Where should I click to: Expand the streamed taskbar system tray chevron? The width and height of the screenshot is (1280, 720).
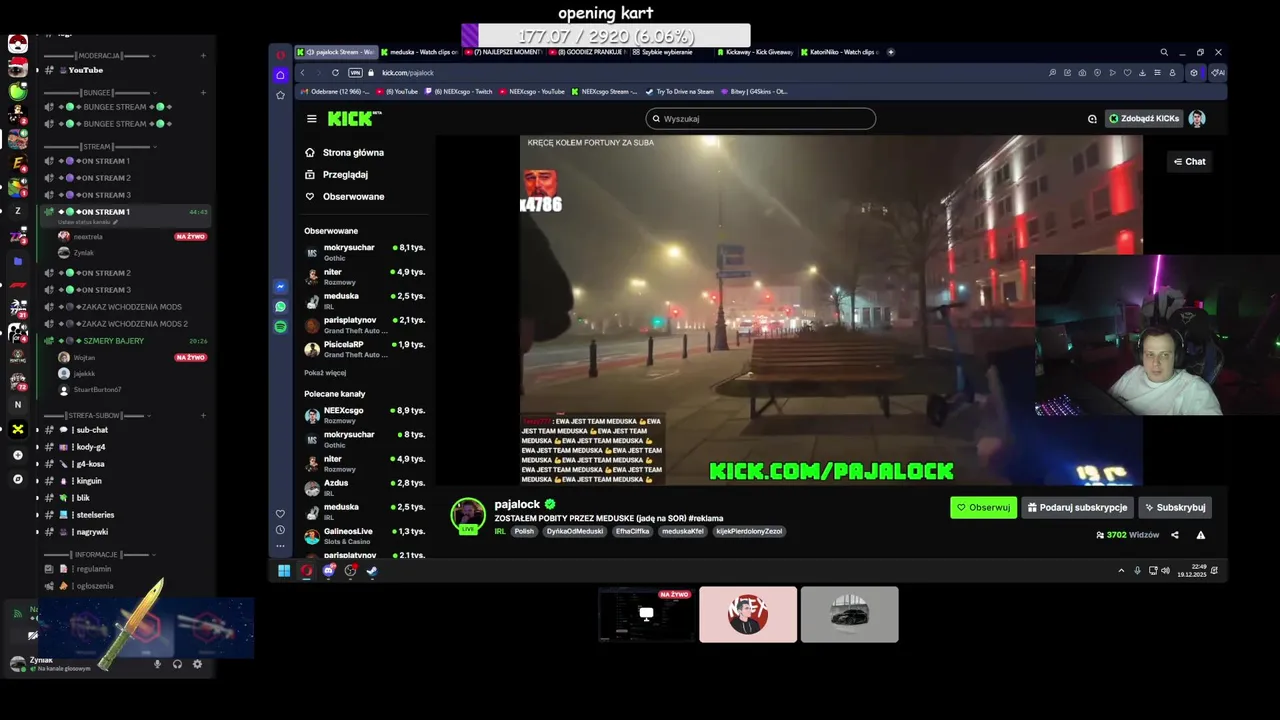pos(1121,571)
